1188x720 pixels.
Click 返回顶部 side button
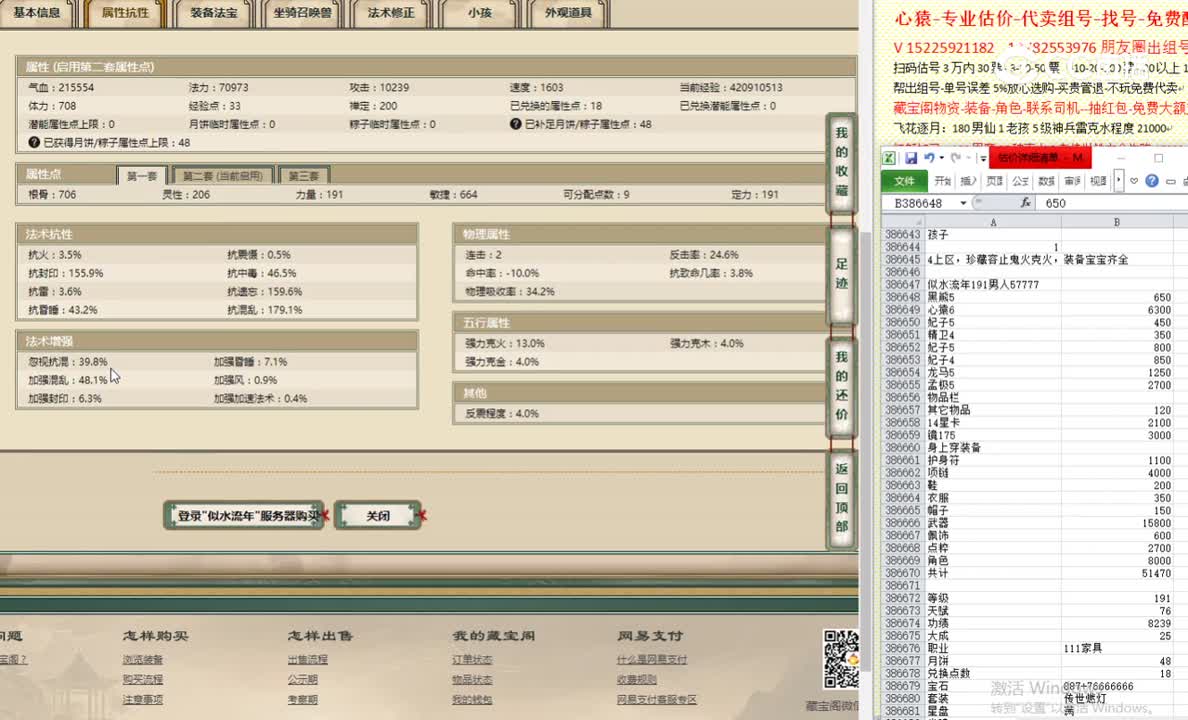pos(841,498)
